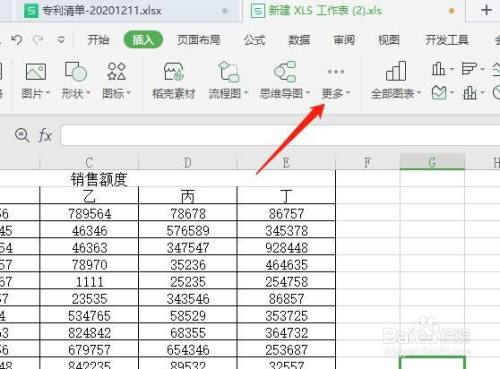Viewport: 500px width, 369px height.
Task: Click the 更多 three-dots icon
Action: [336, 71]
